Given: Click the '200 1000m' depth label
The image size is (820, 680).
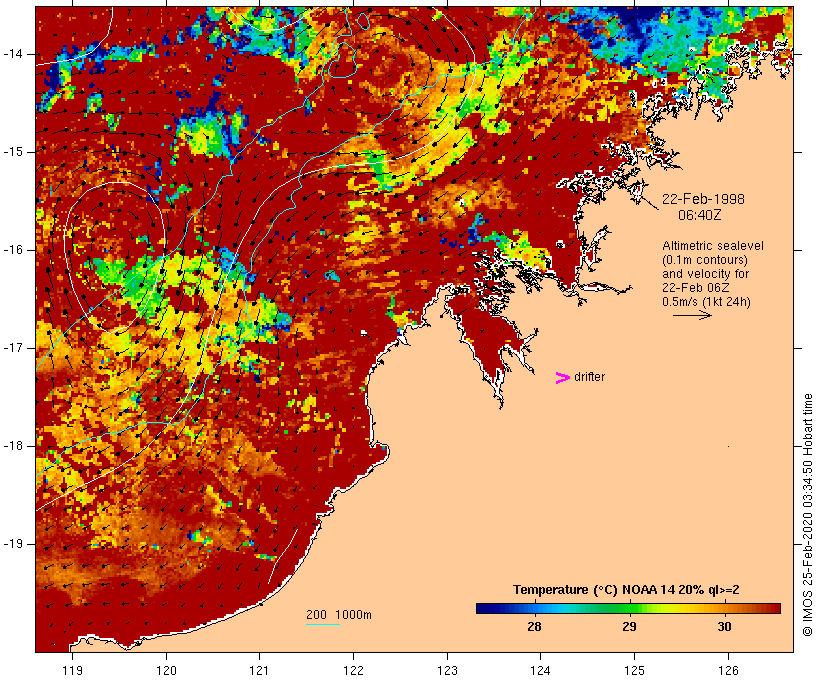Looking at the screenshot, I should point(339,615).
